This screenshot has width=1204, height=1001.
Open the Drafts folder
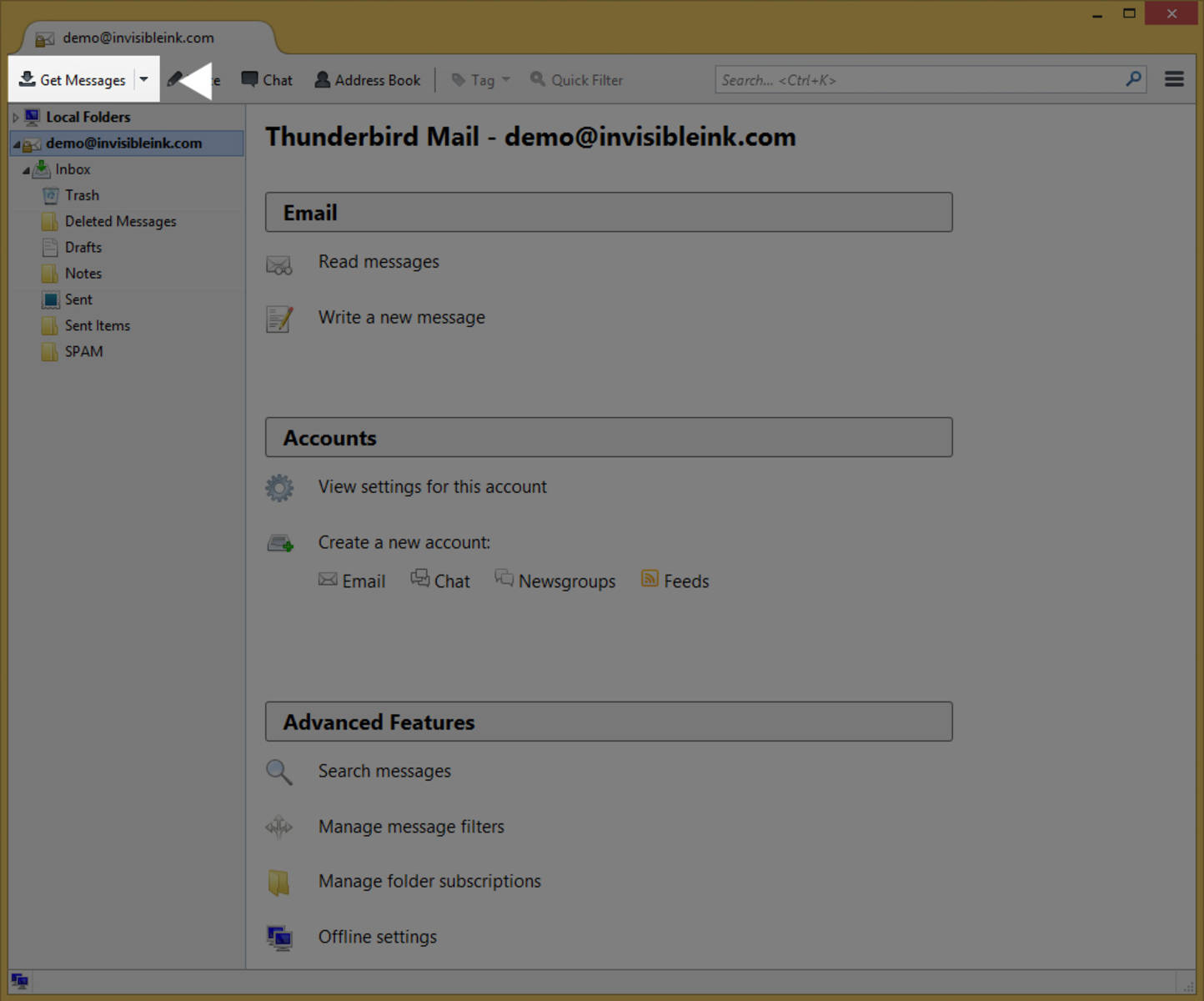tap(83, 248)
